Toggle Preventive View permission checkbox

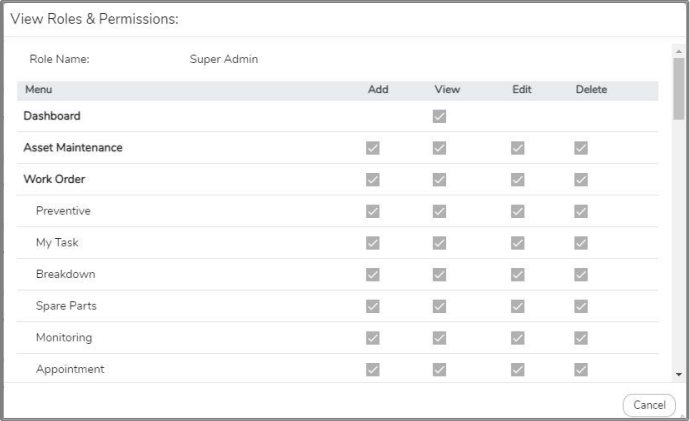tap(439, 212)
